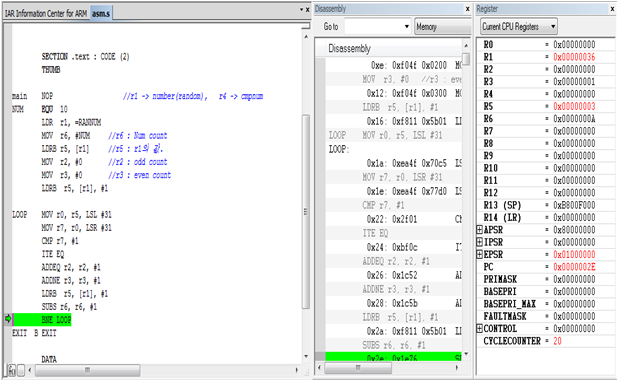This screenshot has width=624, height=380.
Task: Open the Go to combo box dropdown arrow
Action: coord(407,27)
